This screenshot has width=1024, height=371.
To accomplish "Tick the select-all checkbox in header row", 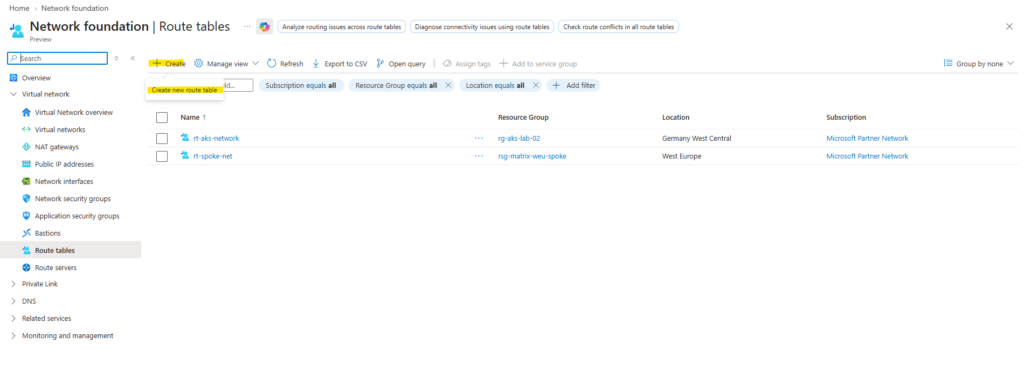I will point(162,118).
